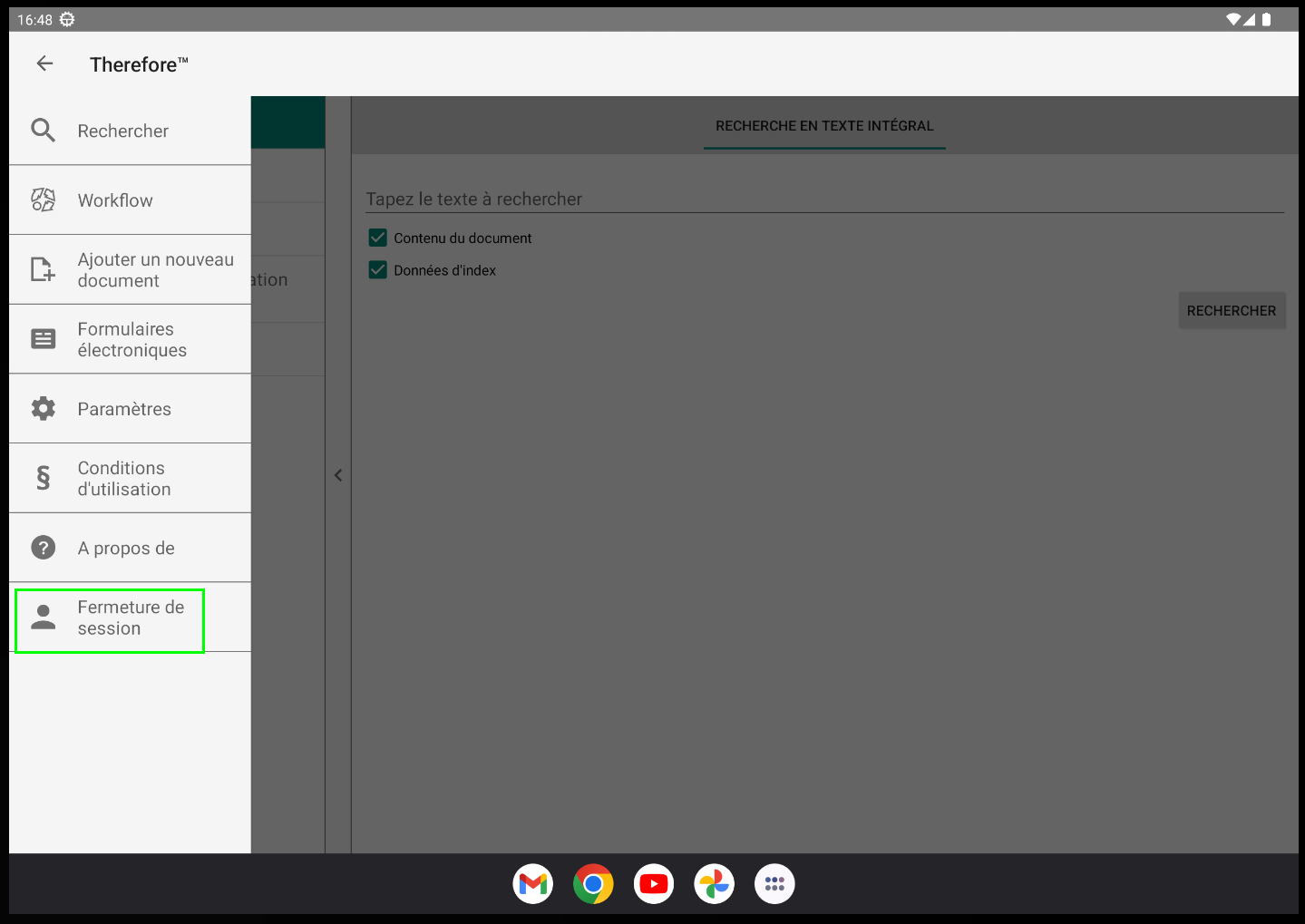Uncheck Données d'index checkbox
This screenshot has height=924, width=1305.
pyautogui.click(x=378, y=270)
